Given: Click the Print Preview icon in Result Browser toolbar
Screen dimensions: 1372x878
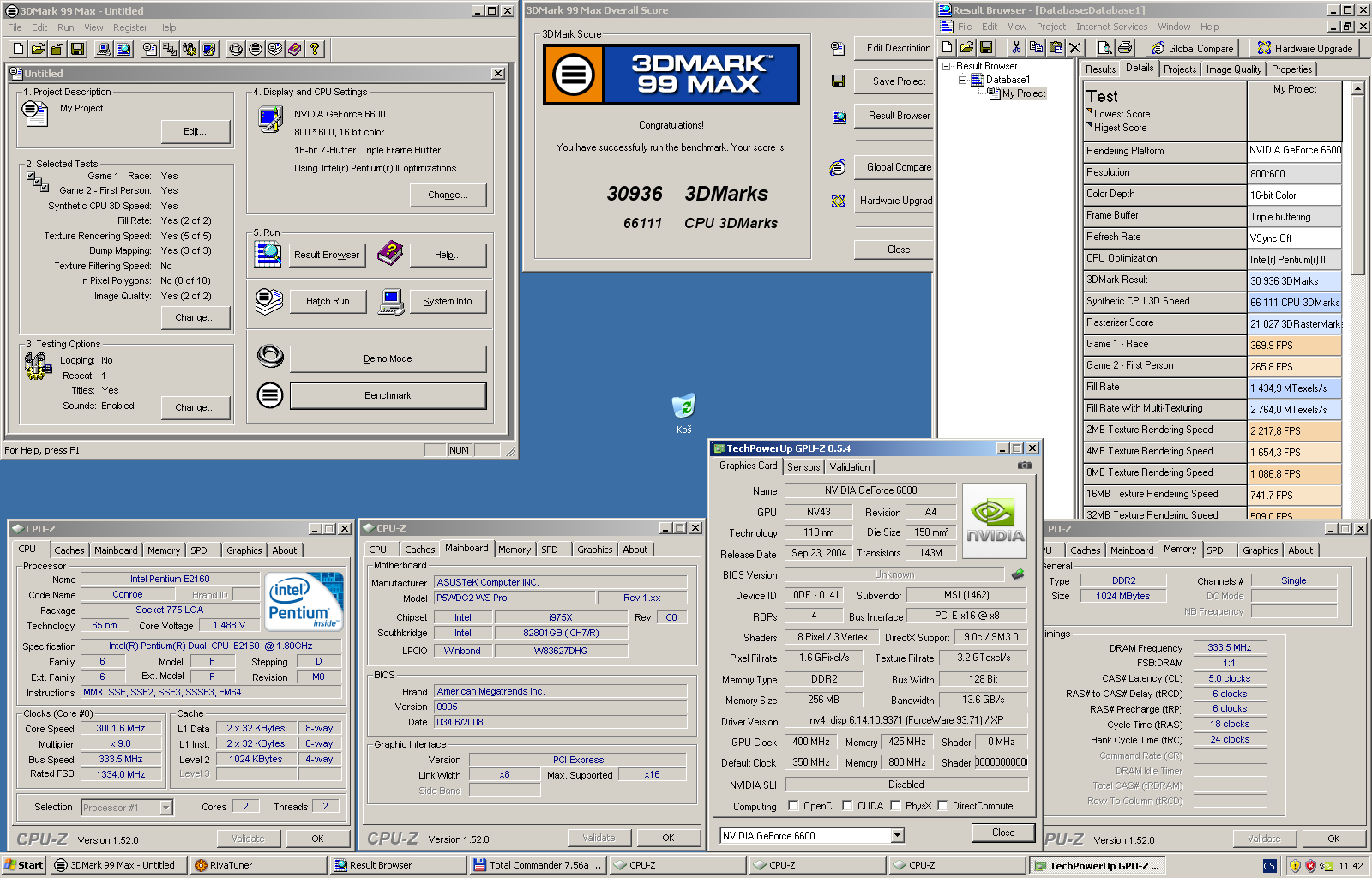Looking at the screenshot, I should (1105, 47).
